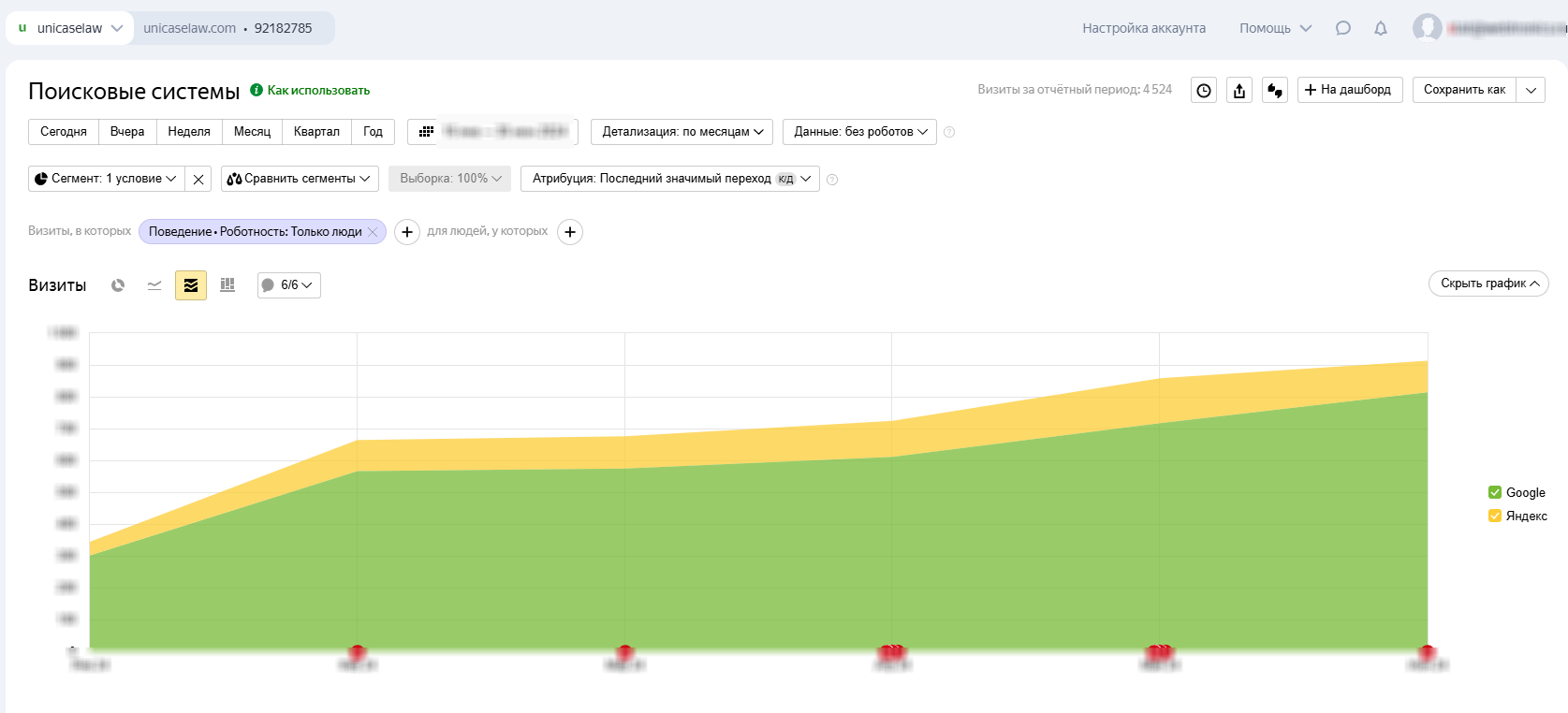
Task: Select the line chart view icon
Action: point(154,285)
